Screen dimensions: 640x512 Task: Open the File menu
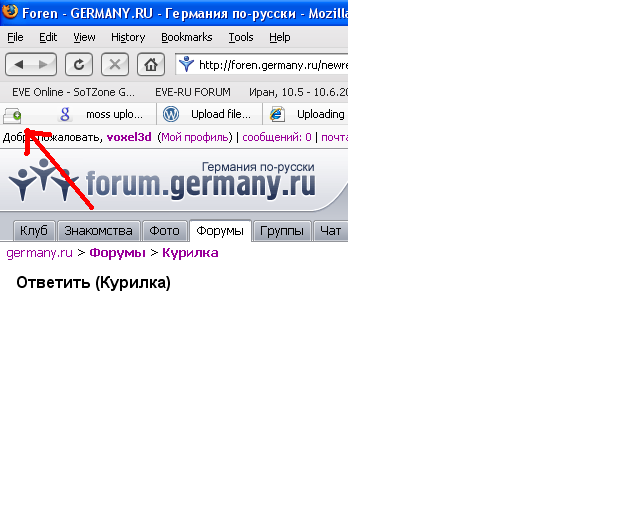click(15, 37)
